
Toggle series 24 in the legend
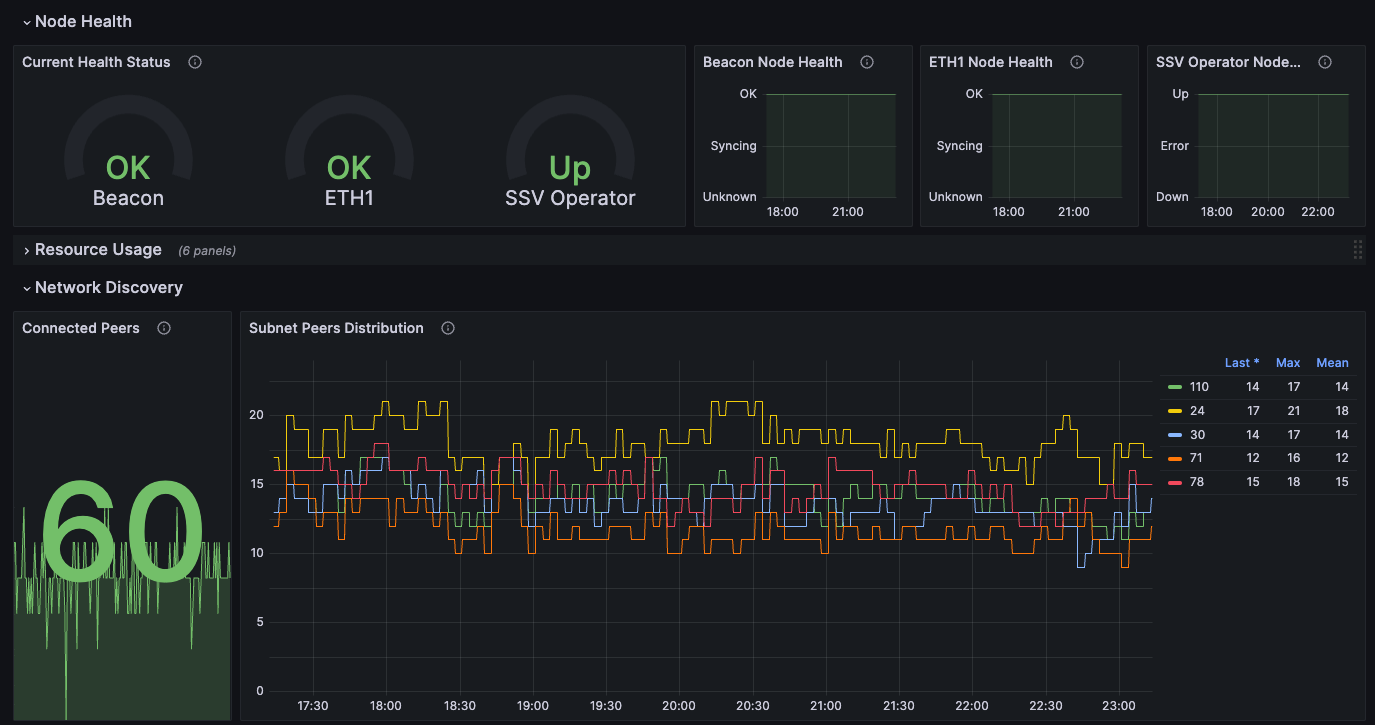pos(1196,411)
